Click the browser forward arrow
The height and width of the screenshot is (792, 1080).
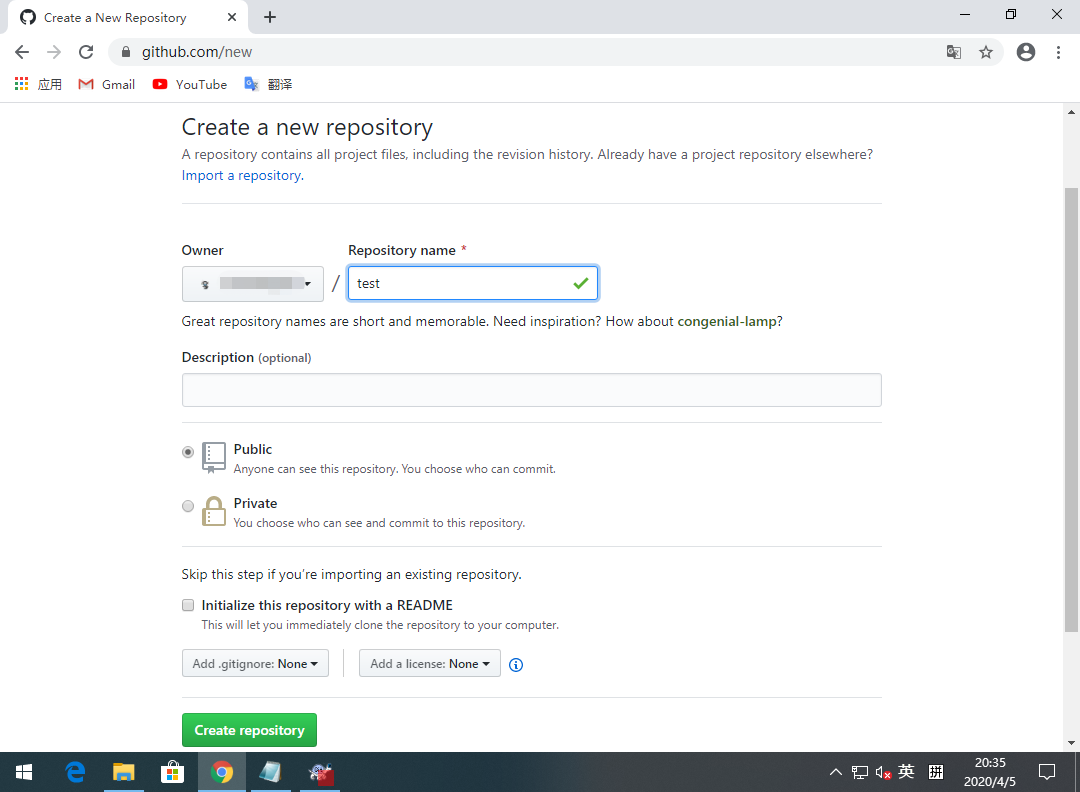point(54,52)
